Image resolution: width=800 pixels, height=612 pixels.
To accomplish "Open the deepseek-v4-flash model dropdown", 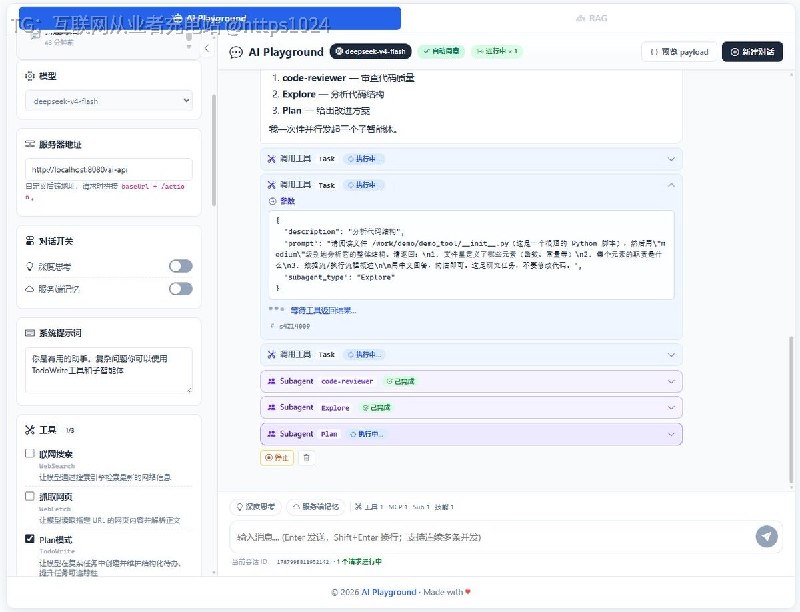I will (x=109, y=101).
